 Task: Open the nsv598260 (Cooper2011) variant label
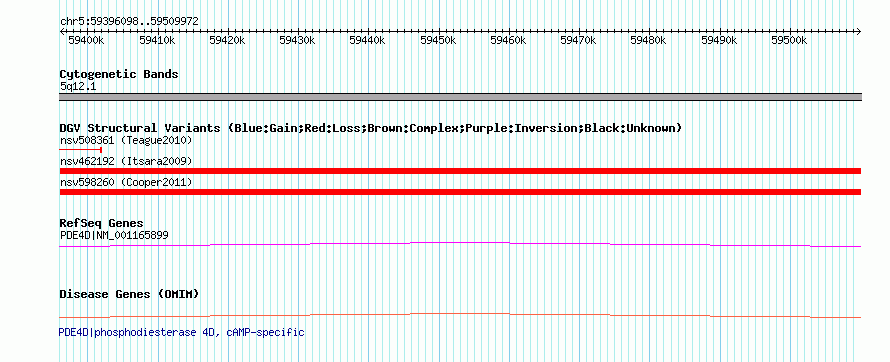[126, 183]
